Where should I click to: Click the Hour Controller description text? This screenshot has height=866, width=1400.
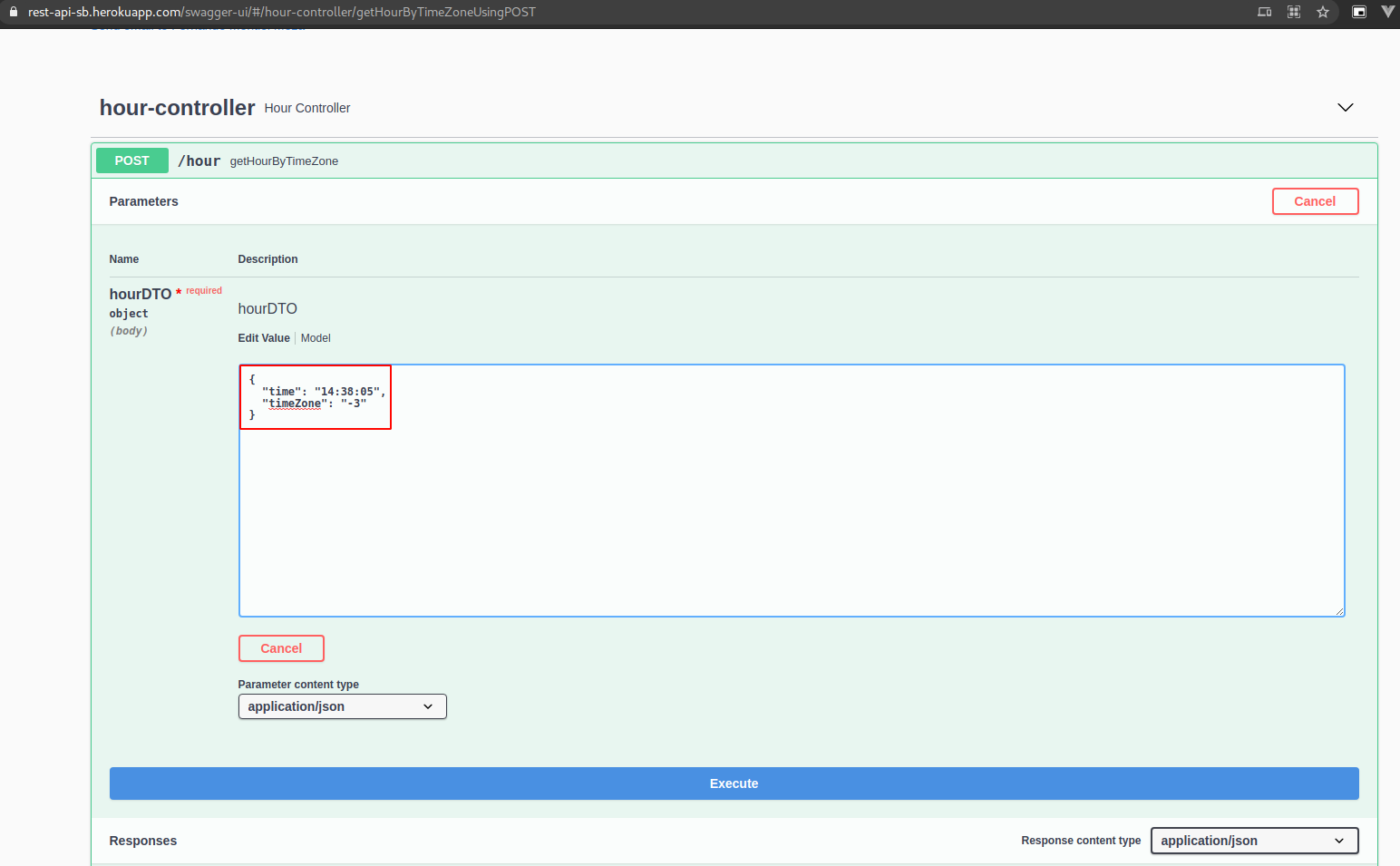[x=307, y=108]
